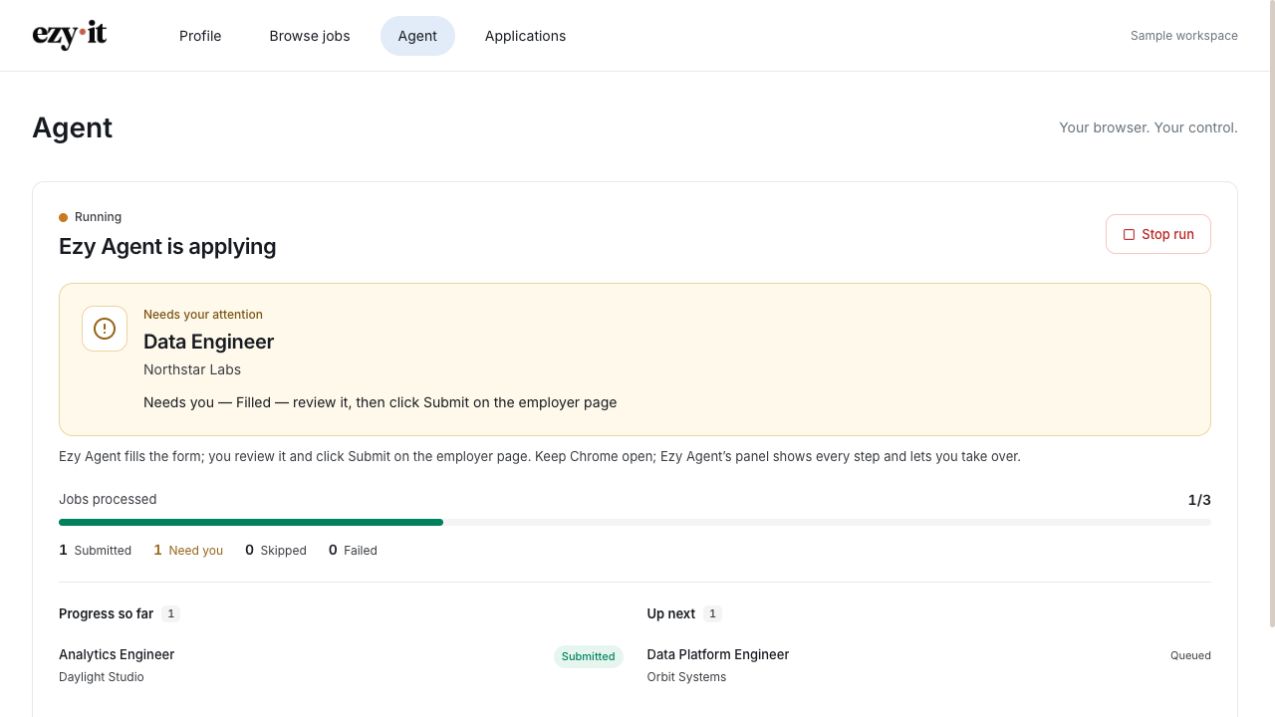Viewport: 1275px width, 717px height.
Task: Click the Running status indicator
Action: coord(90,217)
